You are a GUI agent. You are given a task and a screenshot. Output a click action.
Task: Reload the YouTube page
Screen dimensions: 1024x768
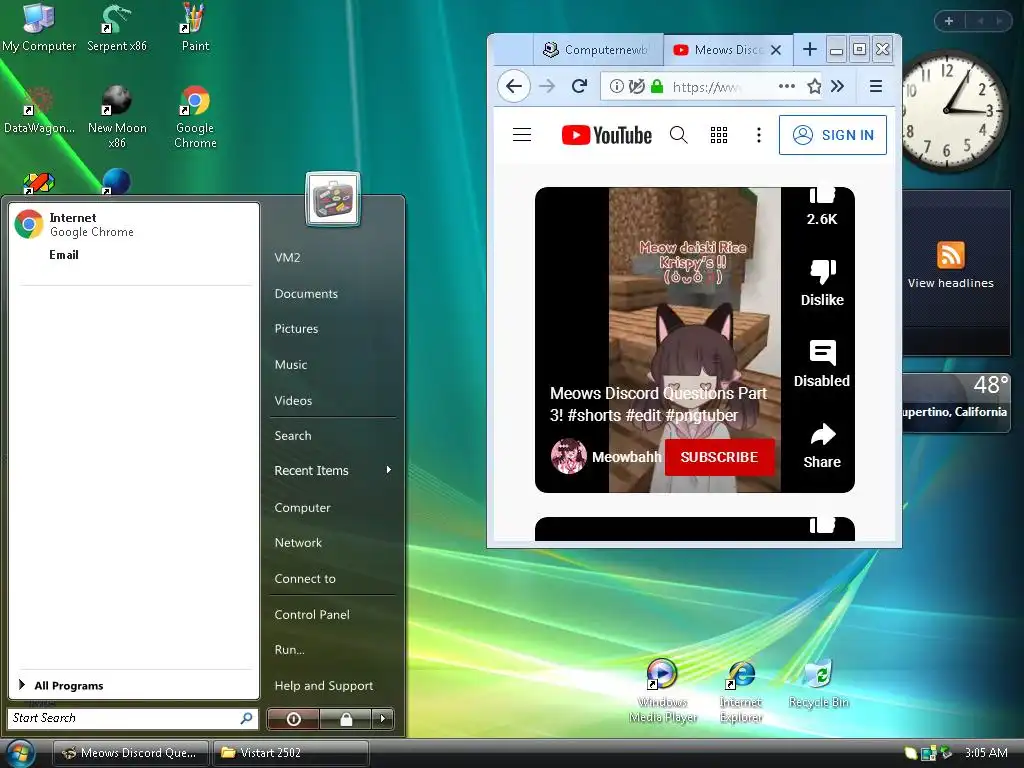(579, 86)
